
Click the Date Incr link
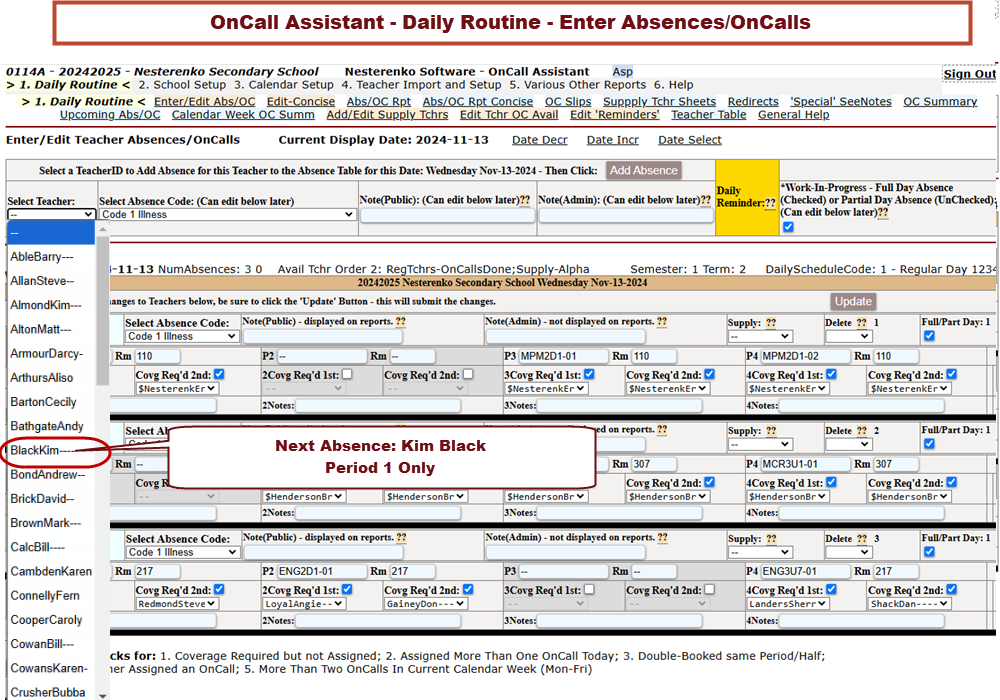[x=612, y=140]
